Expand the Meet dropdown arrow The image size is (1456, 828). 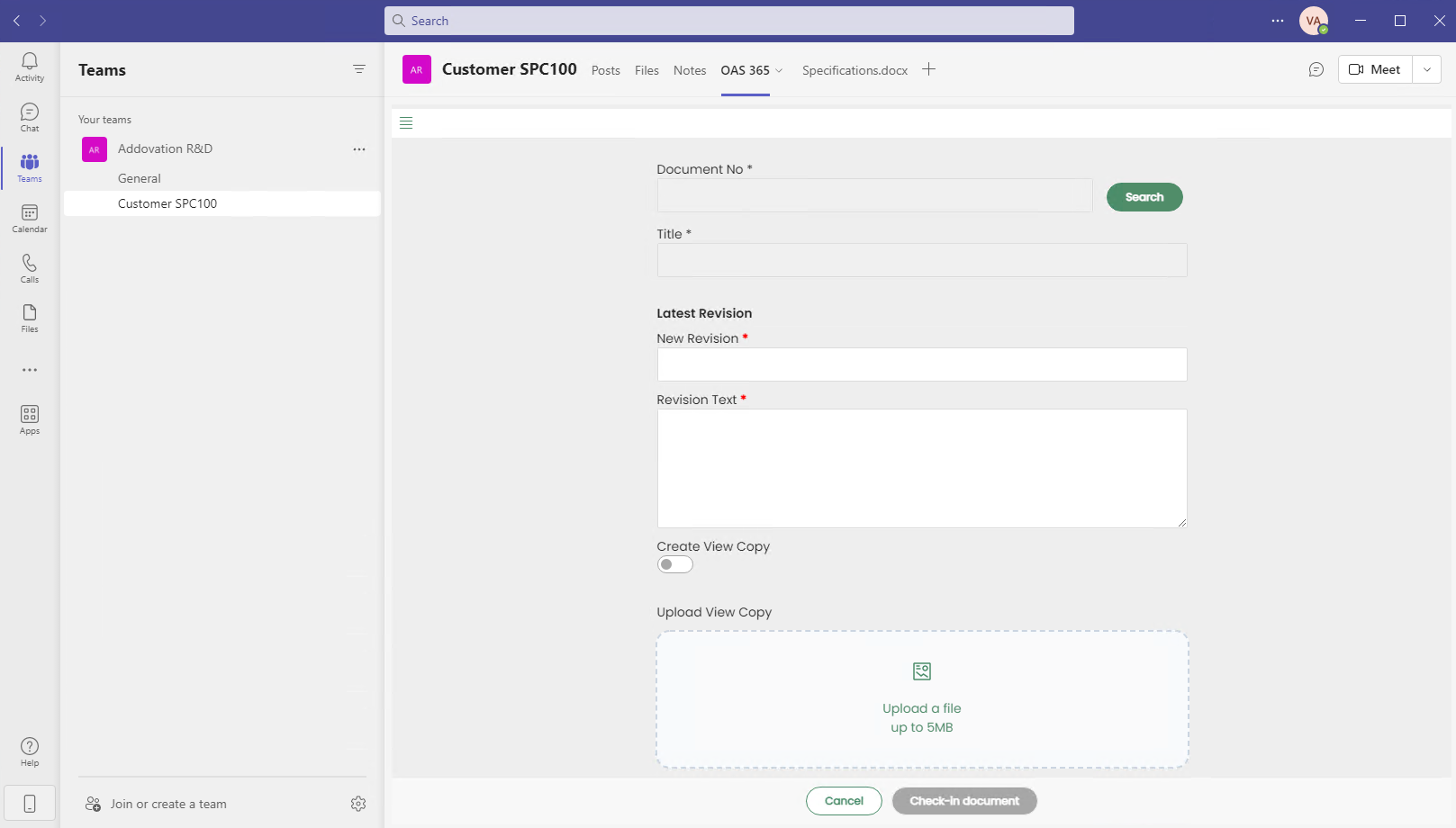pos(1426,69)
